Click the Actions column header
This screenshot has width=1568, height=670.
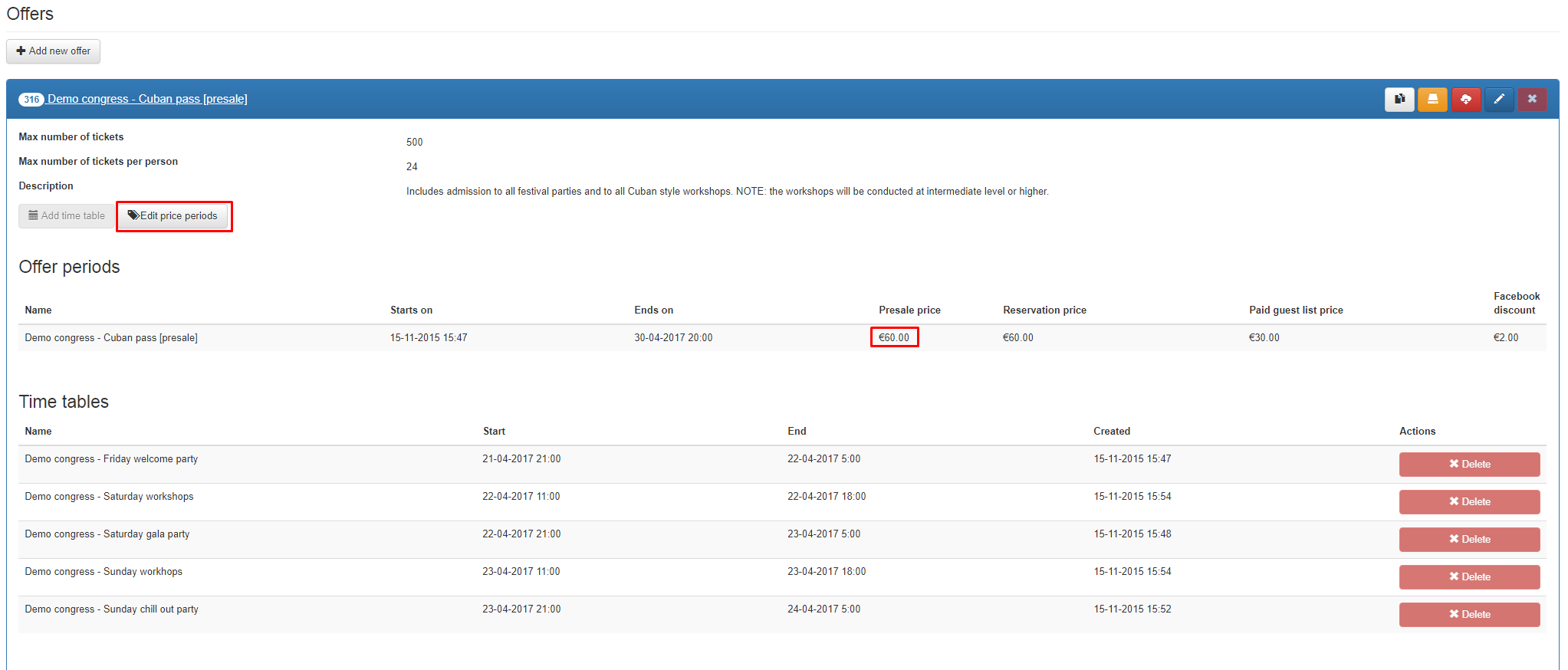1417,431
